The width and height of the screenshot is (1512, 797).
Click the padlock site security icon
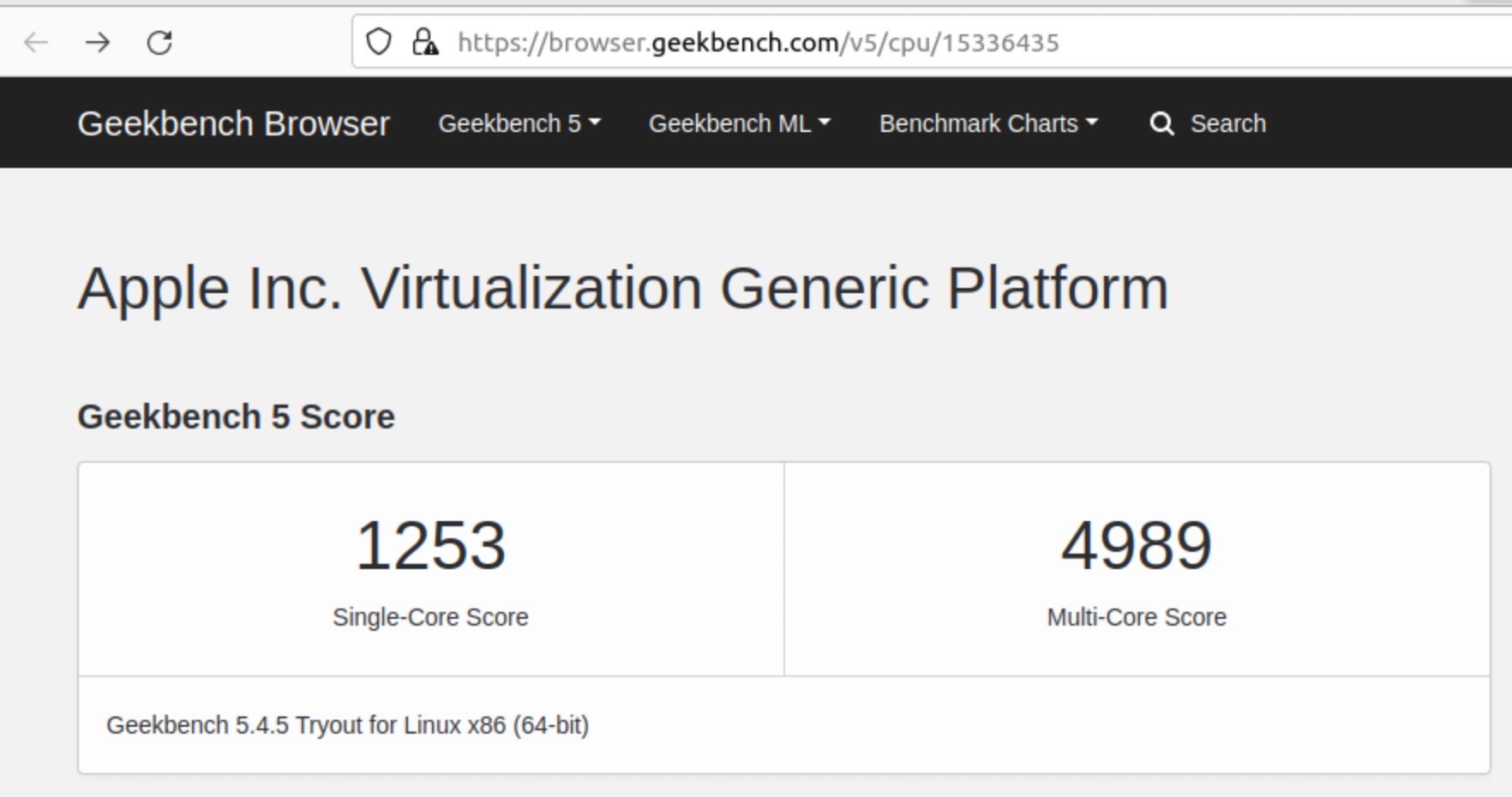425,41
